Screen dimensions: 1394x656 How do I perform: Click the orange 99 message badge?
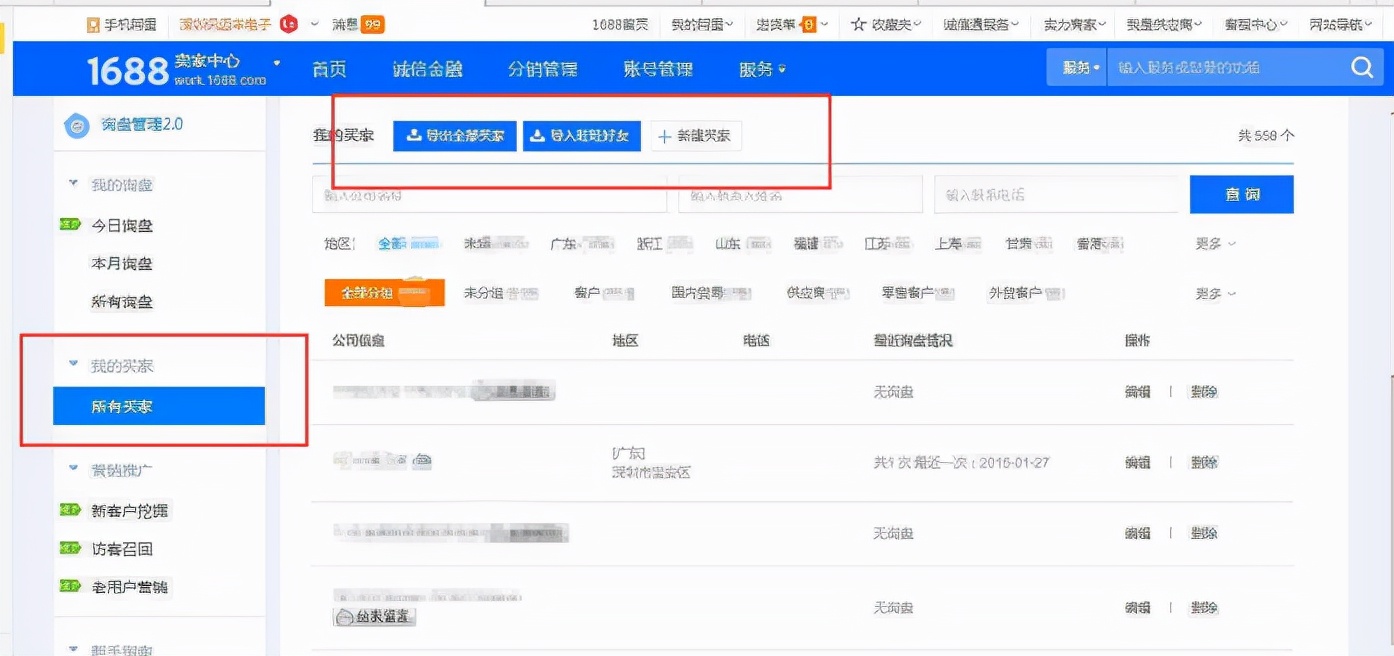click(373, 25)
